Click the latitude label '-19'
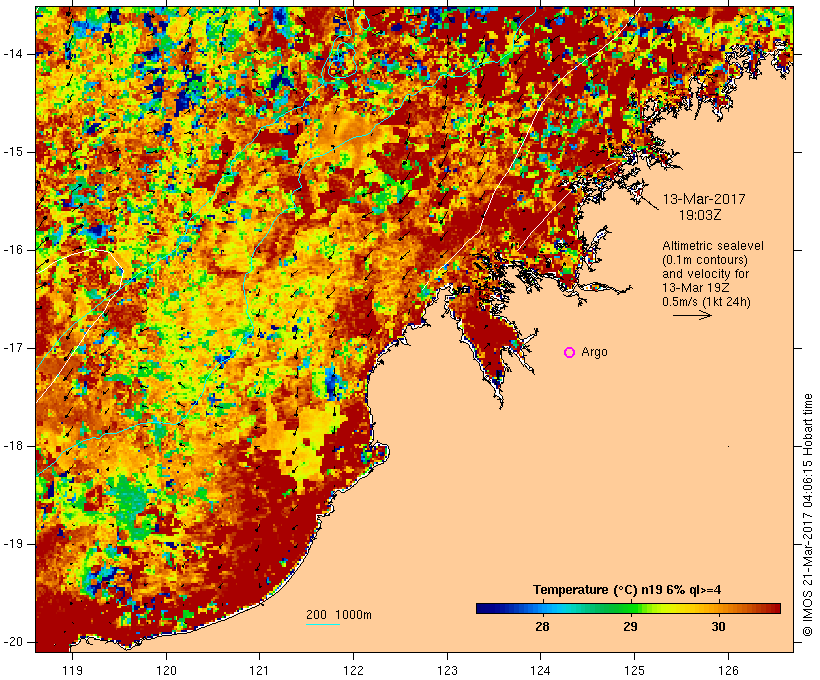 pos(12,544)
